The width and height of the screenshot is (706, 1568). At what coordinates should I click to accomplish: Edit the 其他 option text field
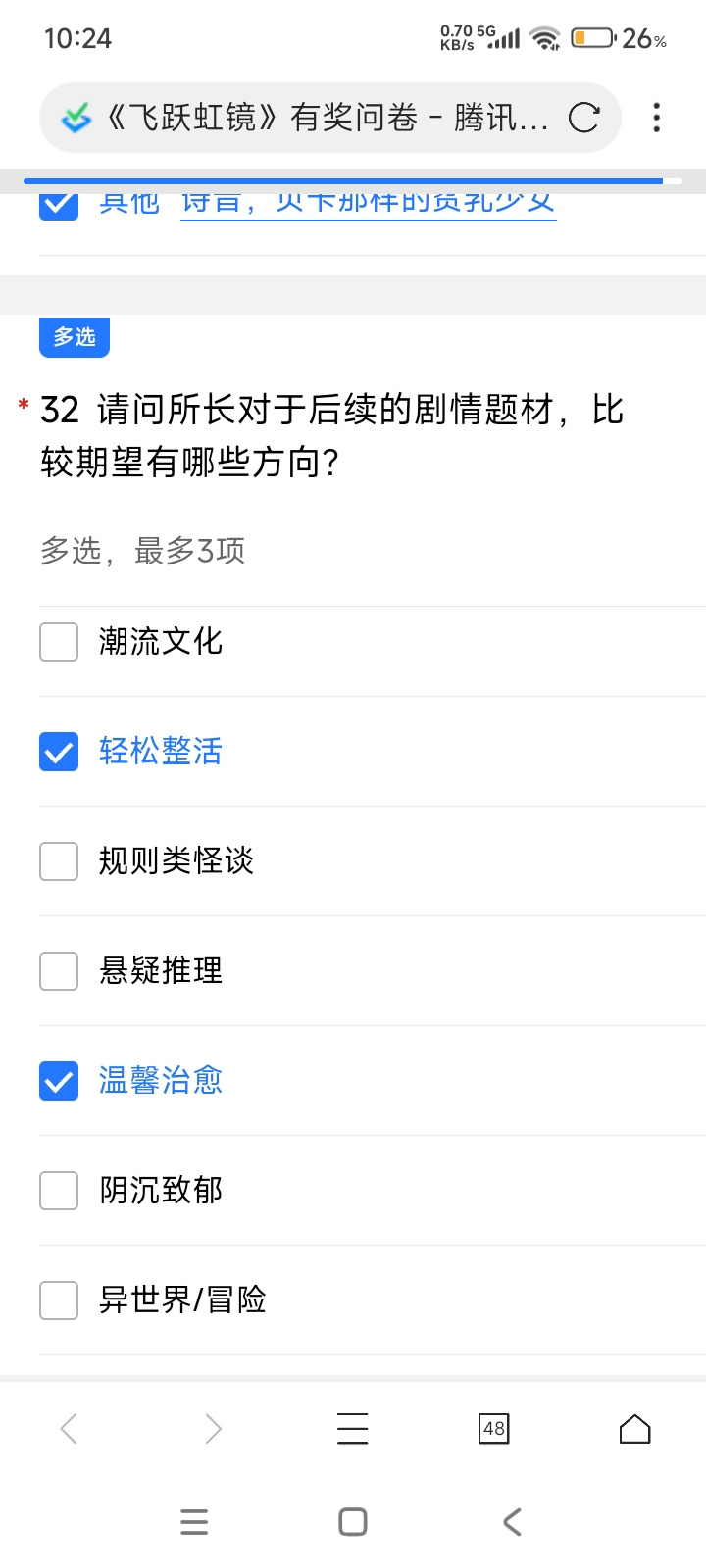[369, 204]
